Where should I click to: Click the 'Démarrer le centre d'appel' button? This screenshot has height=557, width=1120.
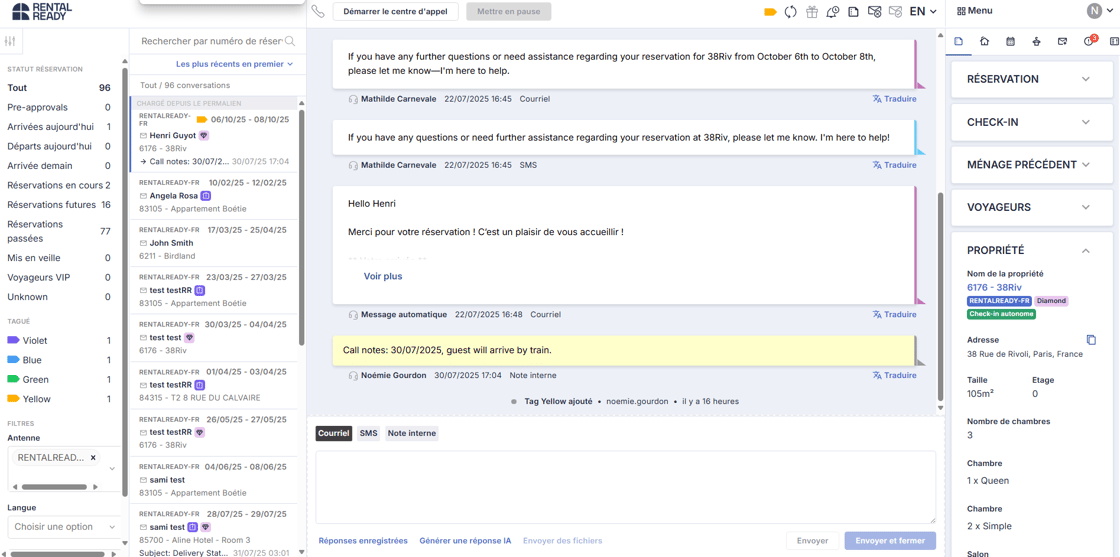pos(396,12)
